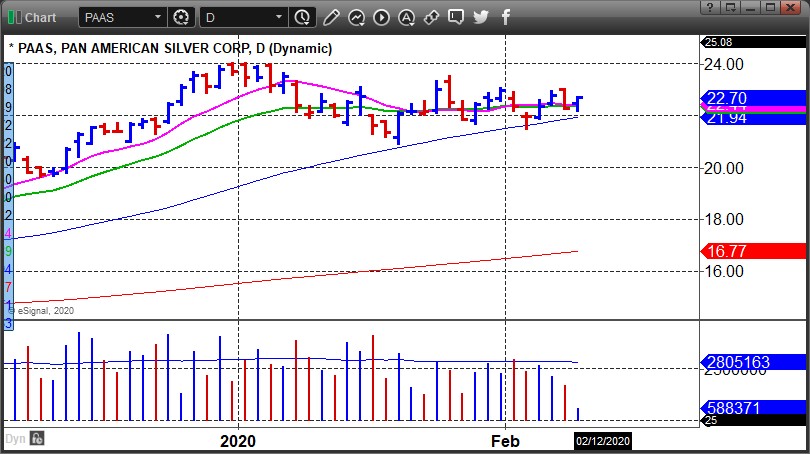Maximize the chart window
Viewport: 810px width, 454px height.
770,7
